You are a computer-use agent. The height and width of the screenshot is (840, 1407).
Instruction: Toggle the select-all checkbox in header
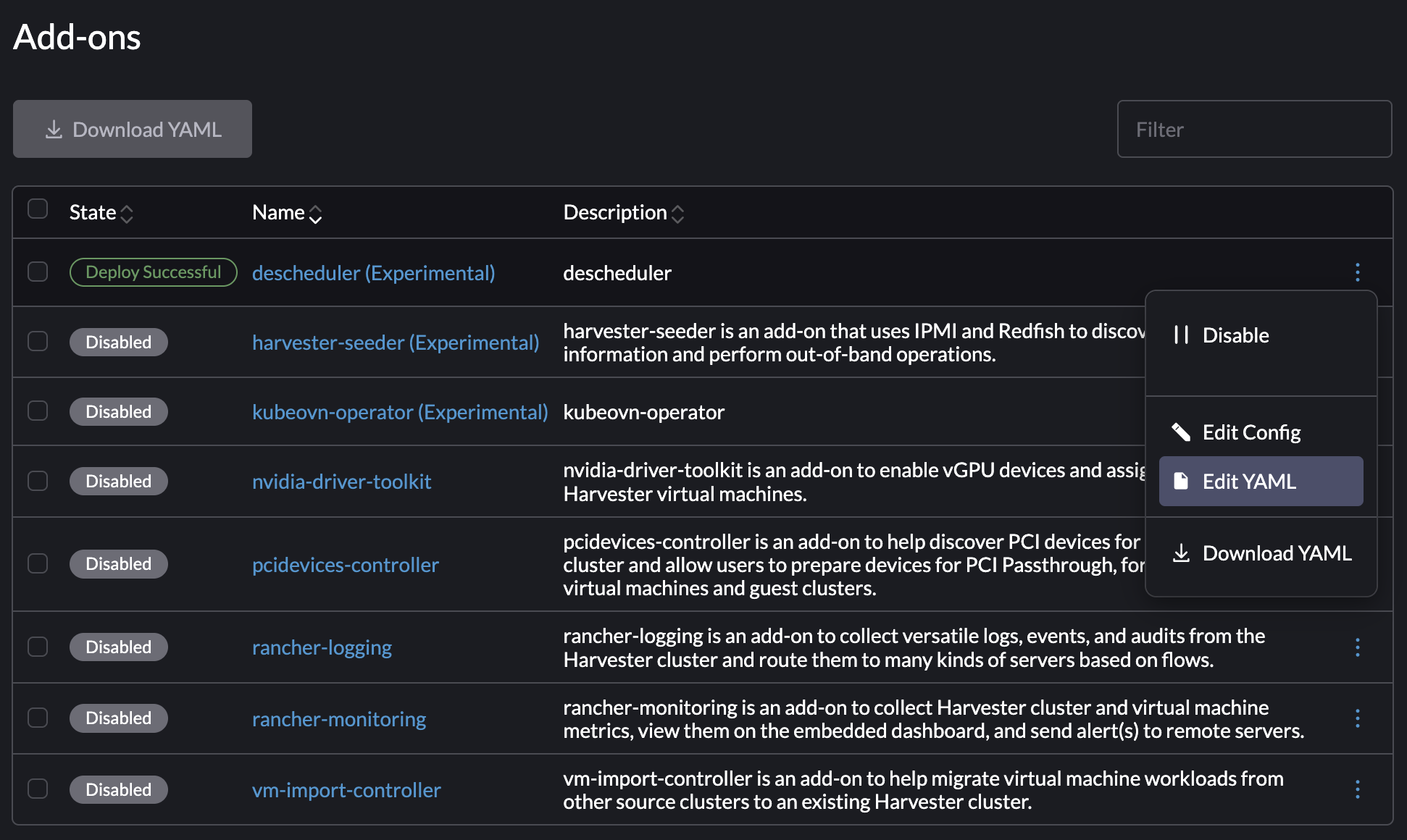coord(38,209)
